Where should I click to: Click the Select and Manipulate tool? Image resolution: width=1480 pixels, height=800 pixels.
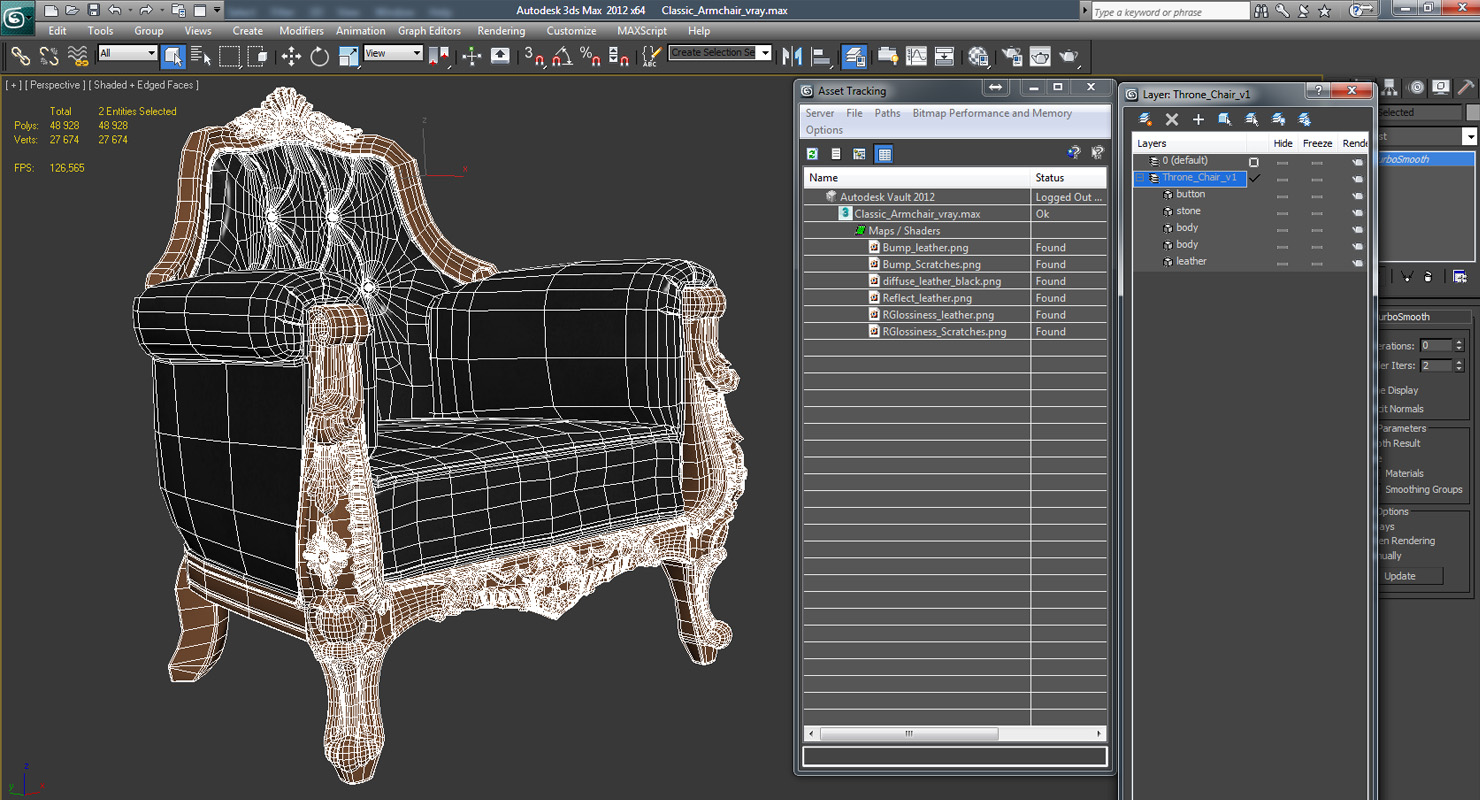tap(472, 56)
